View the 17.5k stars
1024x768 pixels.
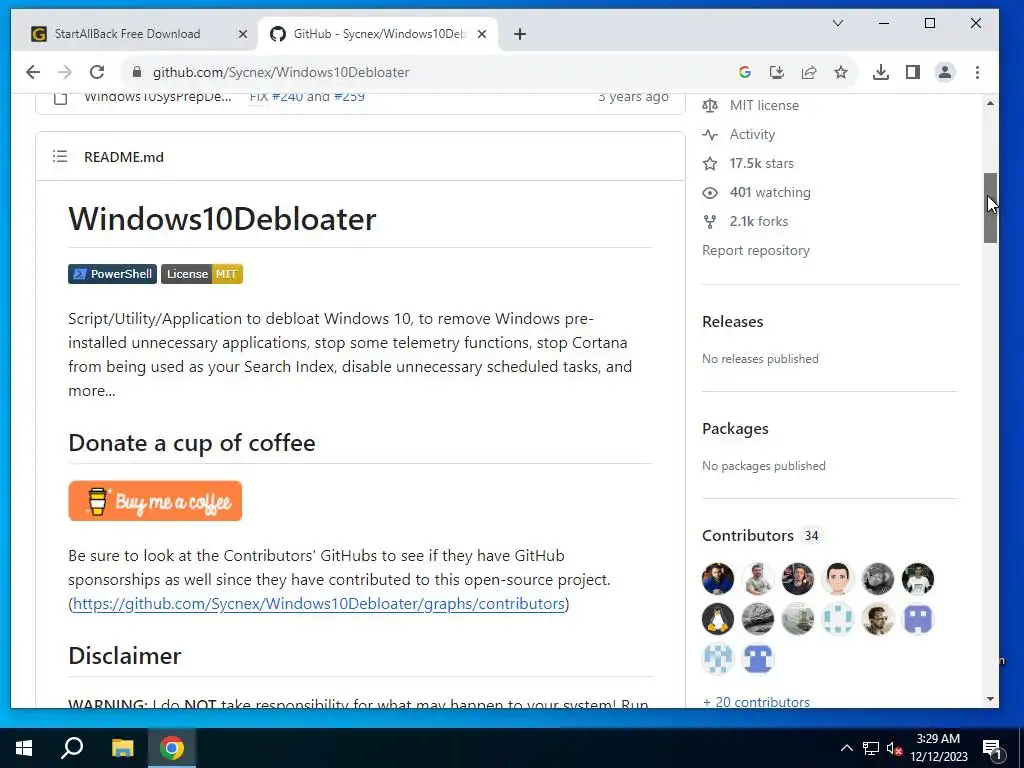pyautogui.click(x=761, y=163)
